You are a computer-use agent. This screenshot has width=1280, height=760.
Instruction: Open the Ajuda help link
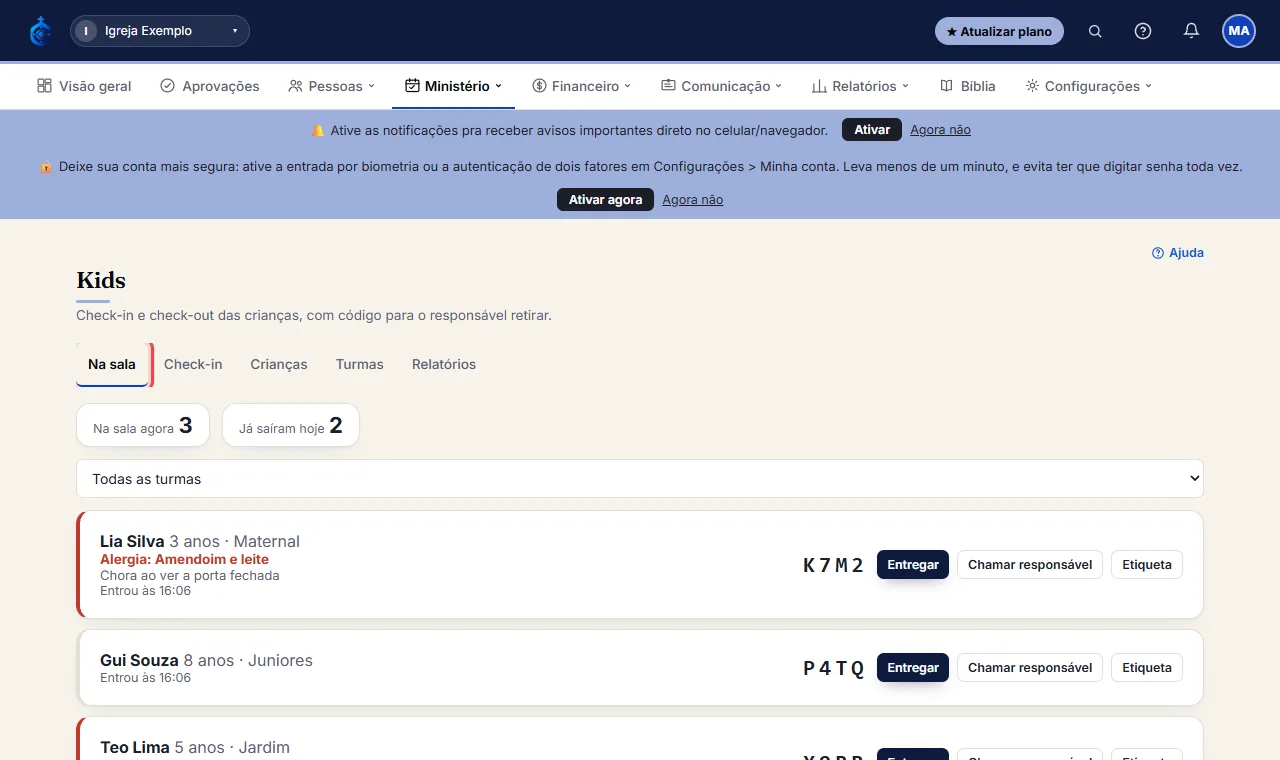tap(1178, 253)
